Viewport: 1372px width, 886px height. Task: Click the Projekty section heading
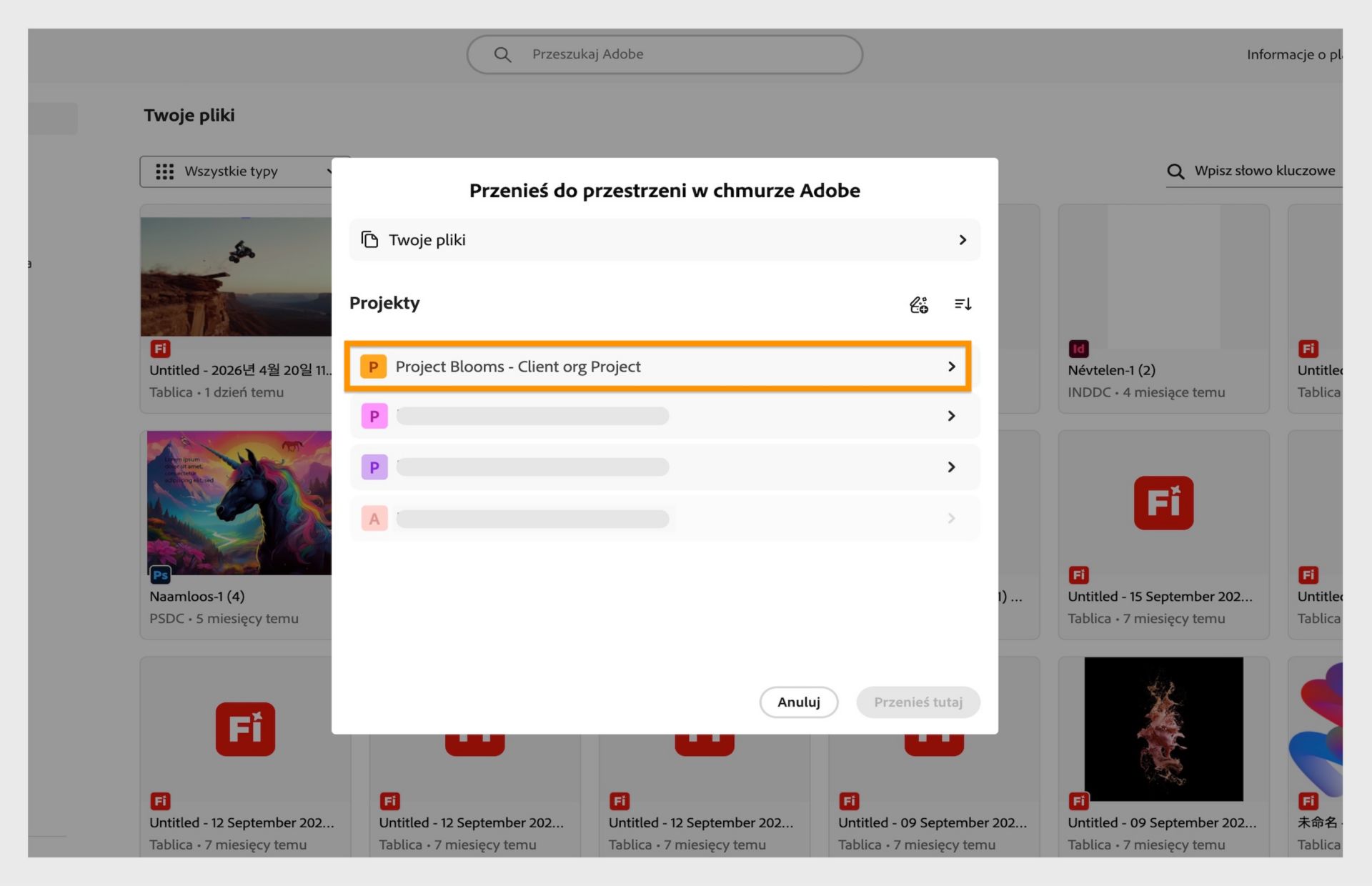384,303
